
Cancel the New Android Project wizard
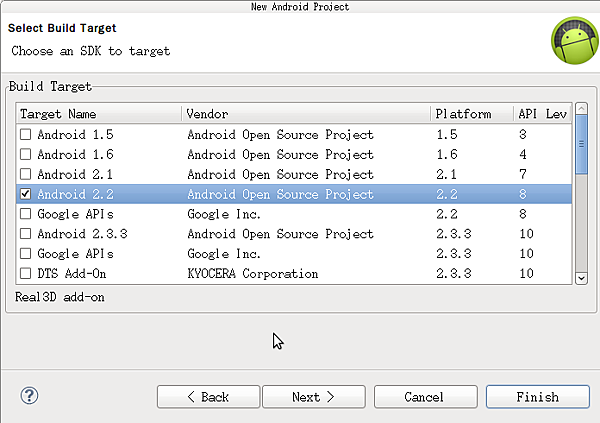(x=426, y=397)
